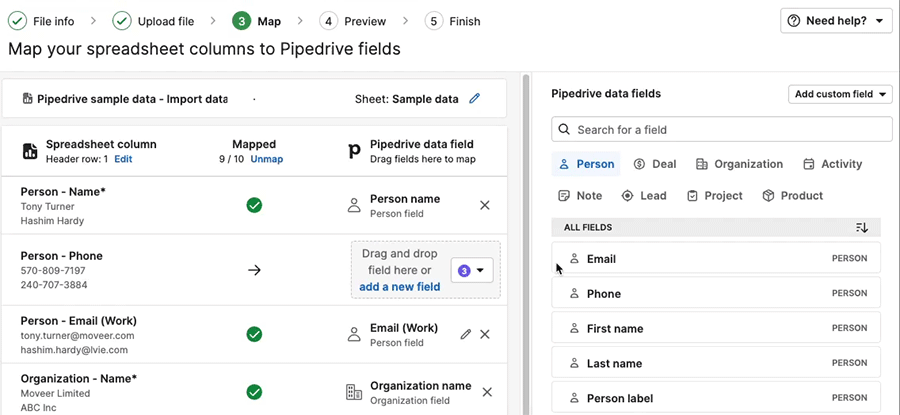Viewport: 900px width, 415px height.
Task: Remove the Organization name mapping
Action: coord(485,392)
